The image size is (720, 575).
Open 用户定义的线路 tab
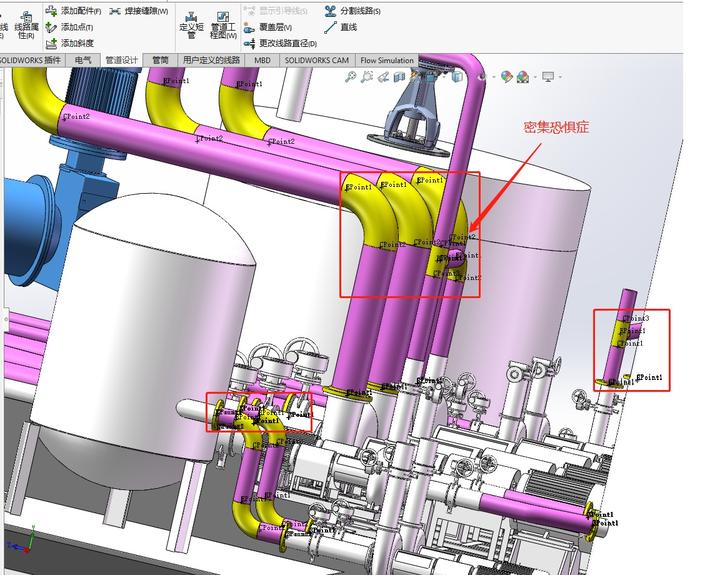pos(211,60)
